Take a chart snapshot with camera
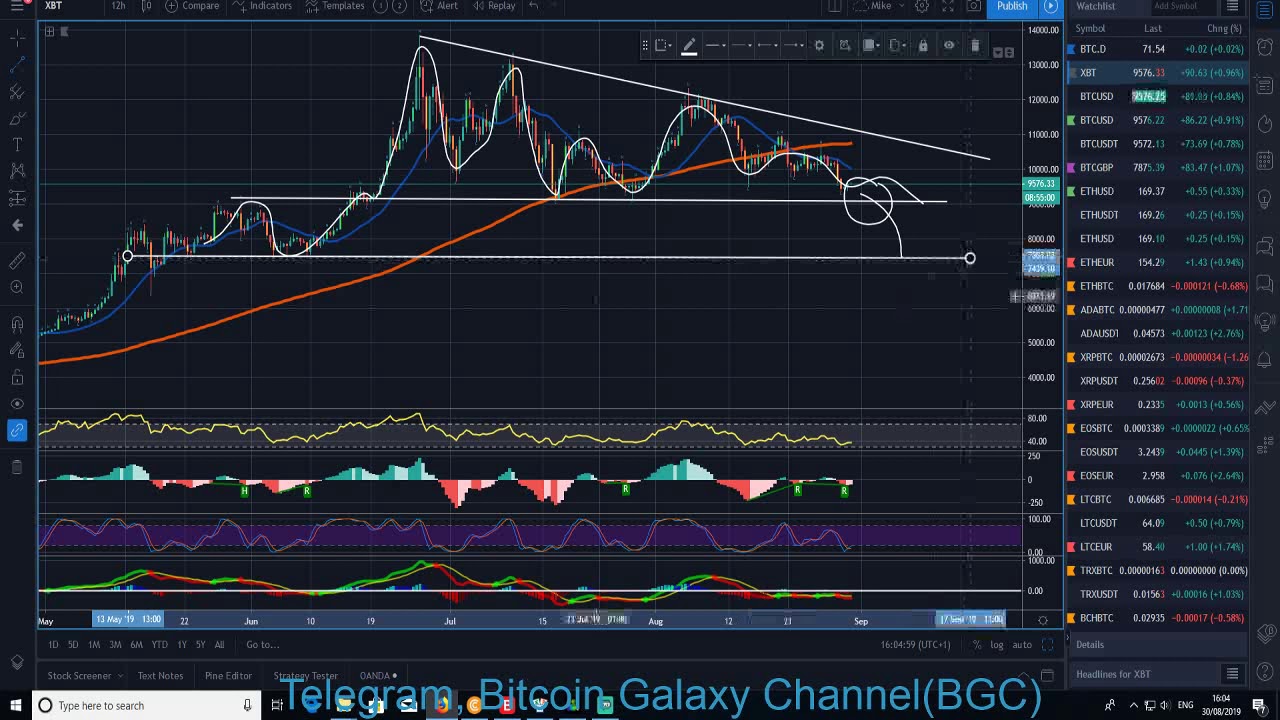The width and height of the screenshot is (1280, 720). (974, 6)
